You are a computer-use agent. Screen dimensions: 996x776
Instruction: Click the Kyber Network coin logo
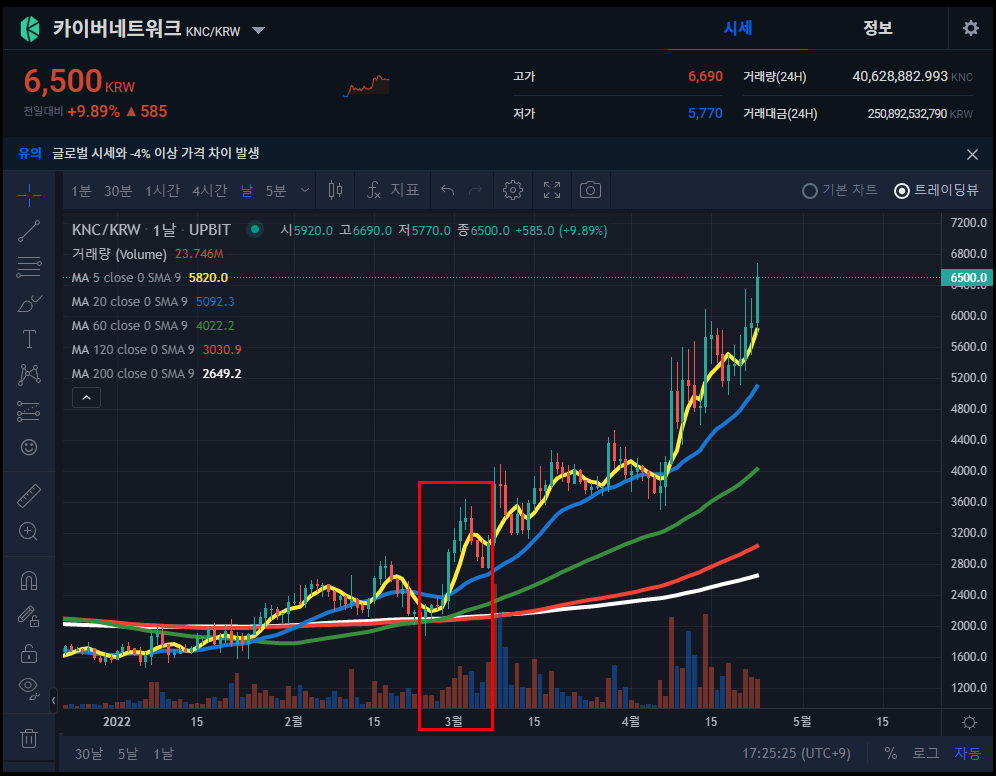pyautogui.click(x=29, y=29)
